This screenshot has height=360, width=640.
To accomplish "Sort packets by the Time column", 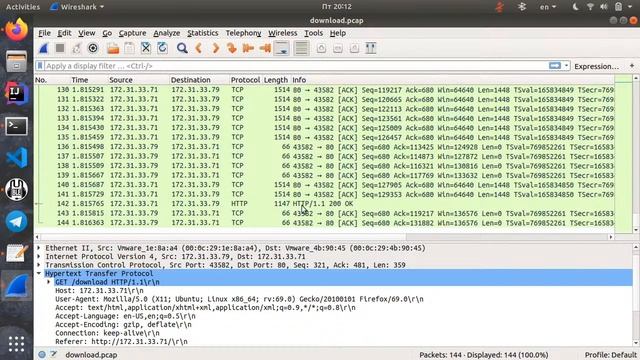I will pos(80,80).
